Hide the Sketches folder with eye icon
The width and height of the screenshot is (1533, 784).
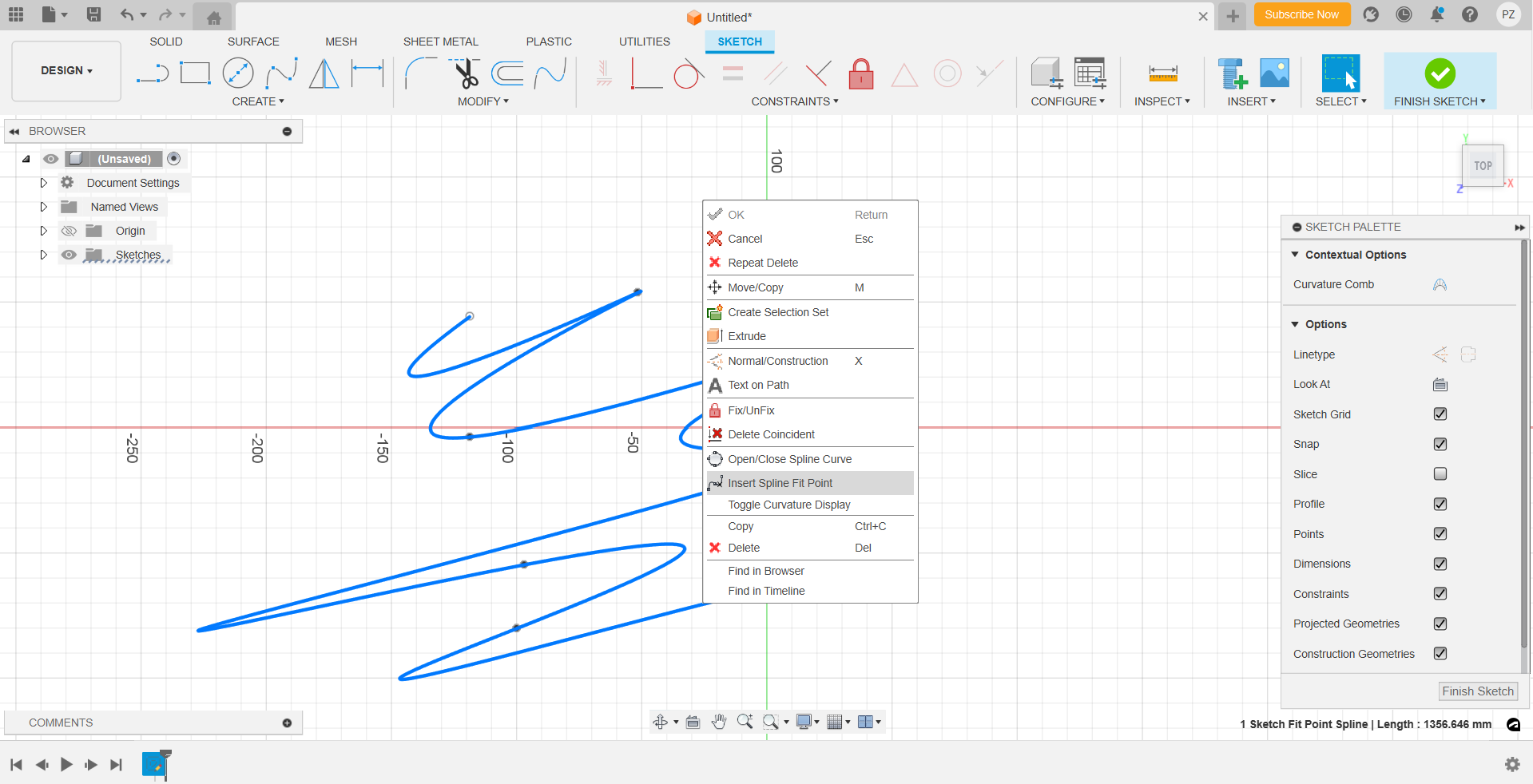tap(70, 255)
